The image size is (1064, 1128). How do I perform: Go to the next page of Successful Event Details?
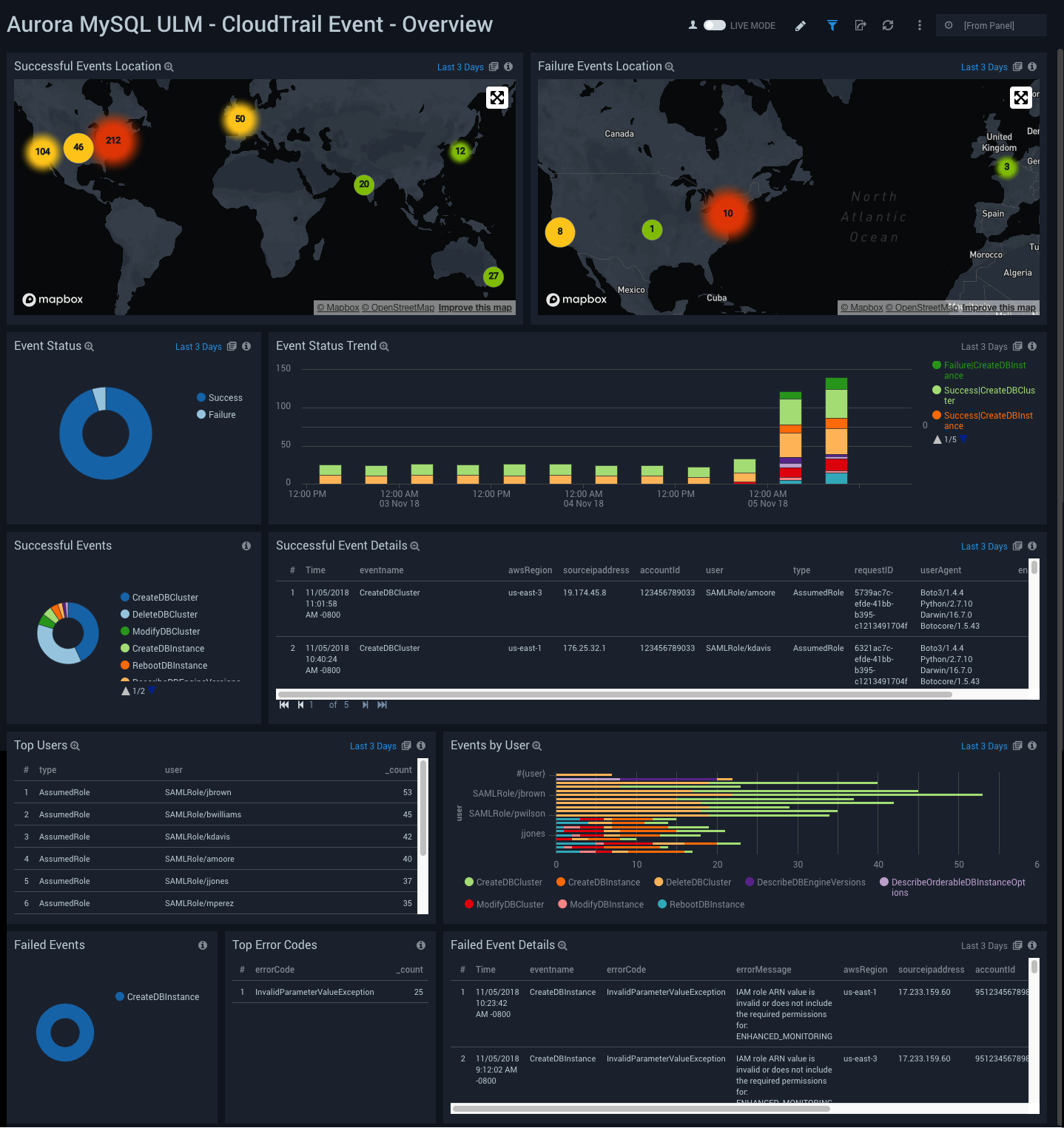click(x=365, y=704)
